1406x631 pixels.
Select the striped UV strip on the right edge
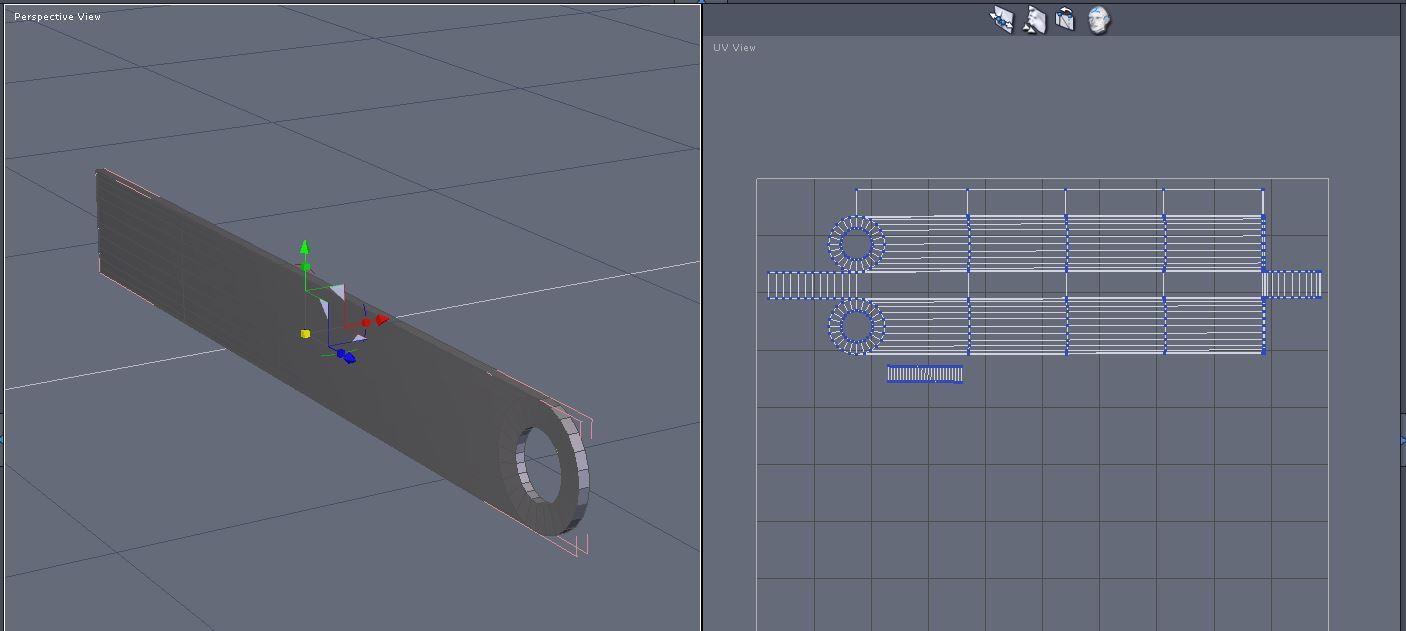tap(1293, 284)
